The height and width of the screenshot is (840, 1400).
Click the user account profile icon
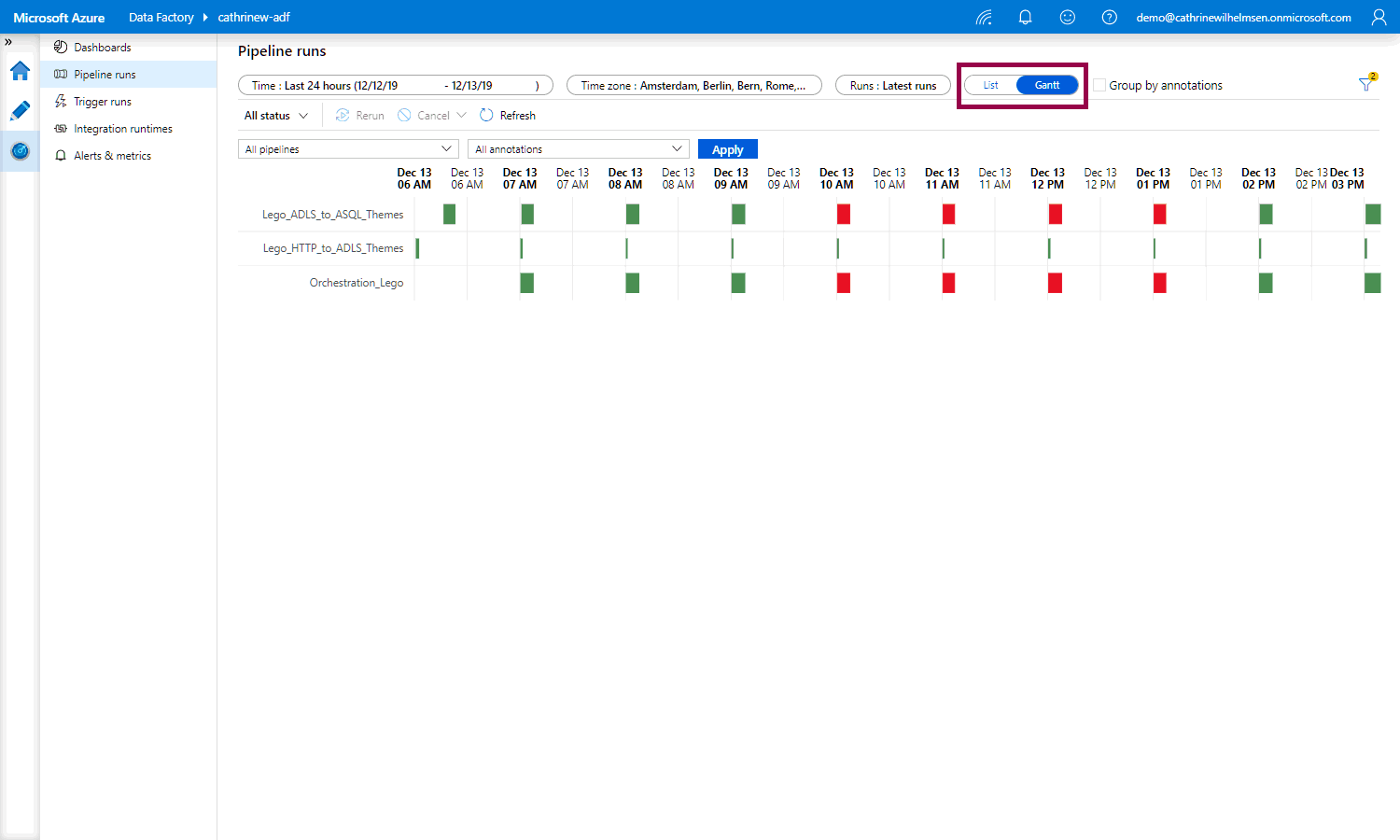click(x=1379, y=18)
